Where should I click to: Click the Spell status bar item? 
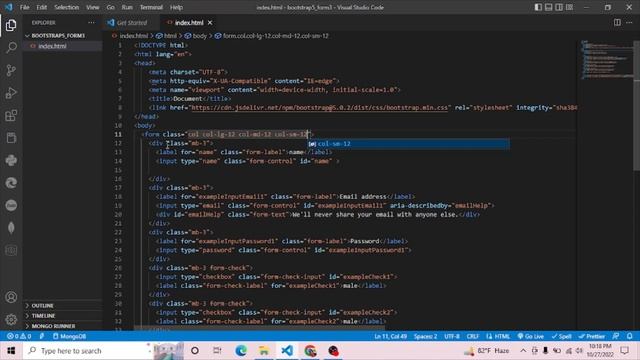(562, 336)
